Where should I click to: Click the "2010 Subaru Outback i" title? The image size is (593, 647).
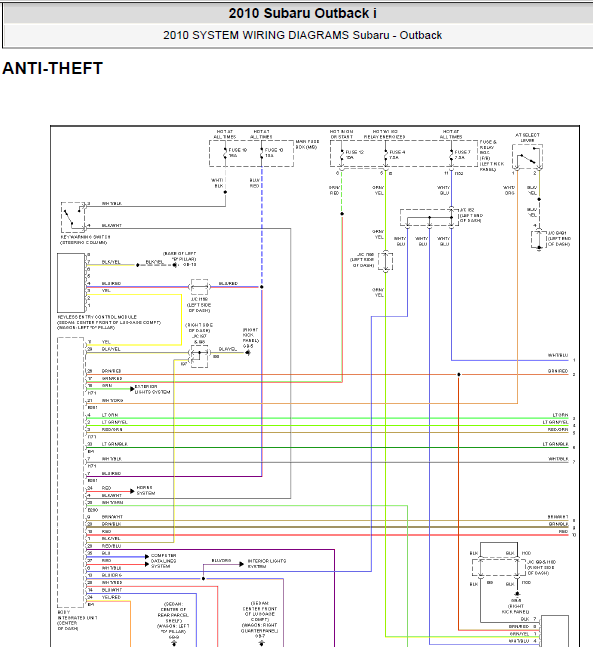pyautogui.click(x=302, y=13)
